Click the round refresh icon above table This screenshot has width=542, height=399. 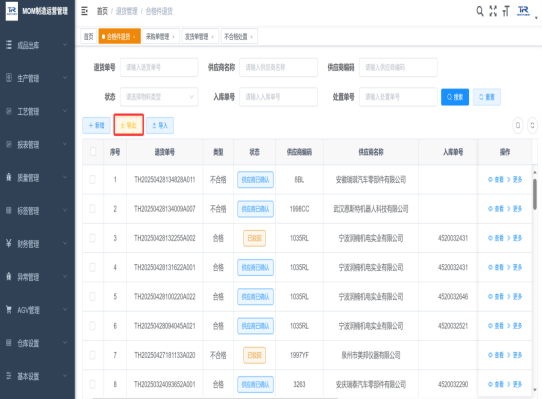click(532, 125)
